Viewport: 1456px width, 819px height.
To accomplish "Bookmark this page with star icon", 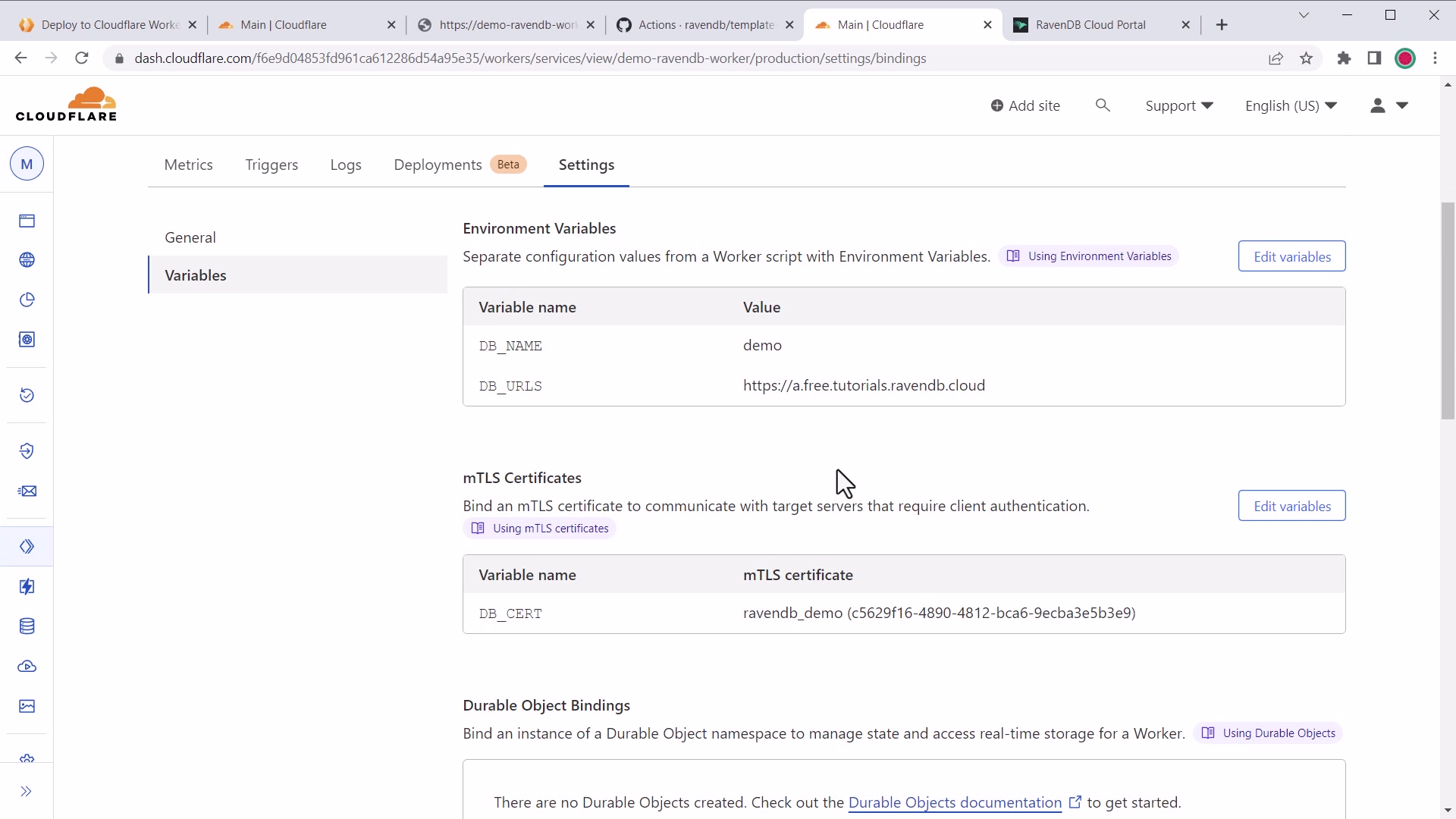I will coord(1306,58).
